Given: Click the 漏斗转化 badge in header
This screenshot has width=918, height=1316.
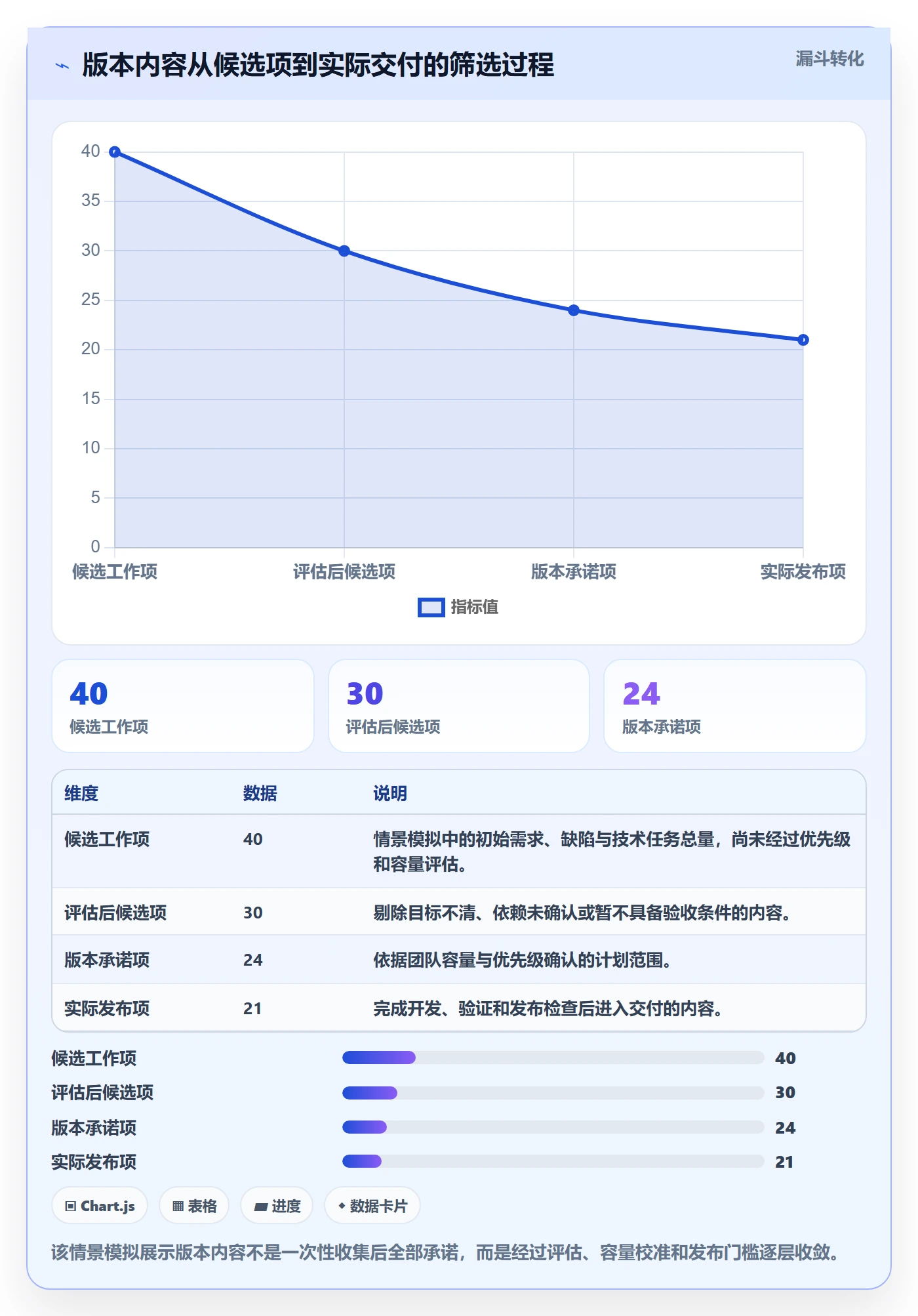Looking at the screenshot, I should click(829, 59).
